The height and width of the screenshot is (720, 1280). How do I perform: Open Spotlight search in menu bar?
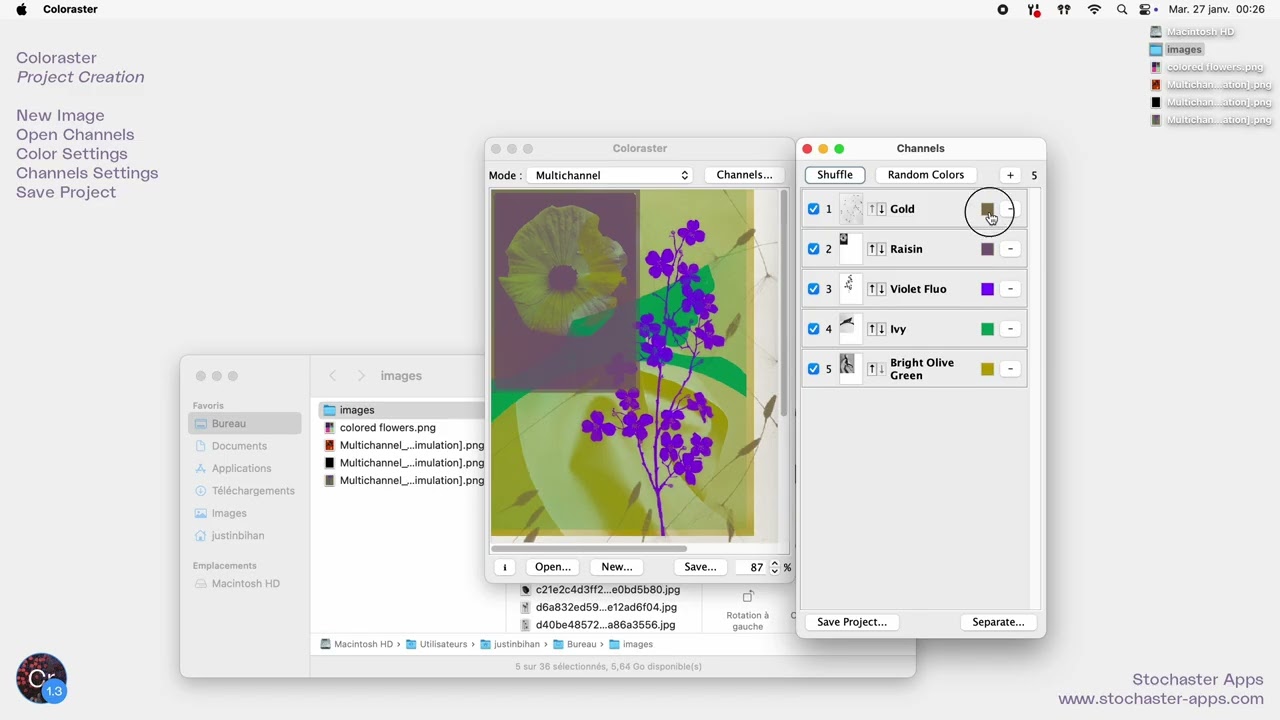pos(1122,9)
